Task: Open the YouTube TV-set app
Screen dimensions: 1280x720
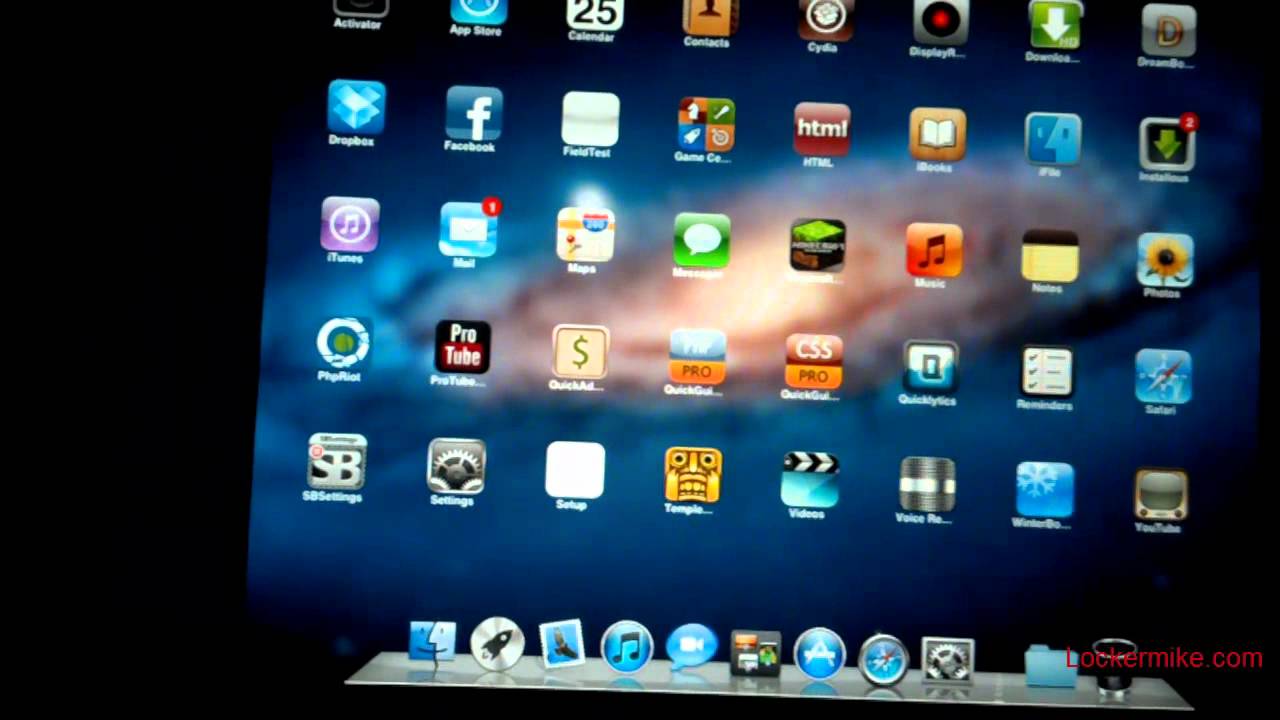Action: pyautogui.click(x=1160, y=495)
